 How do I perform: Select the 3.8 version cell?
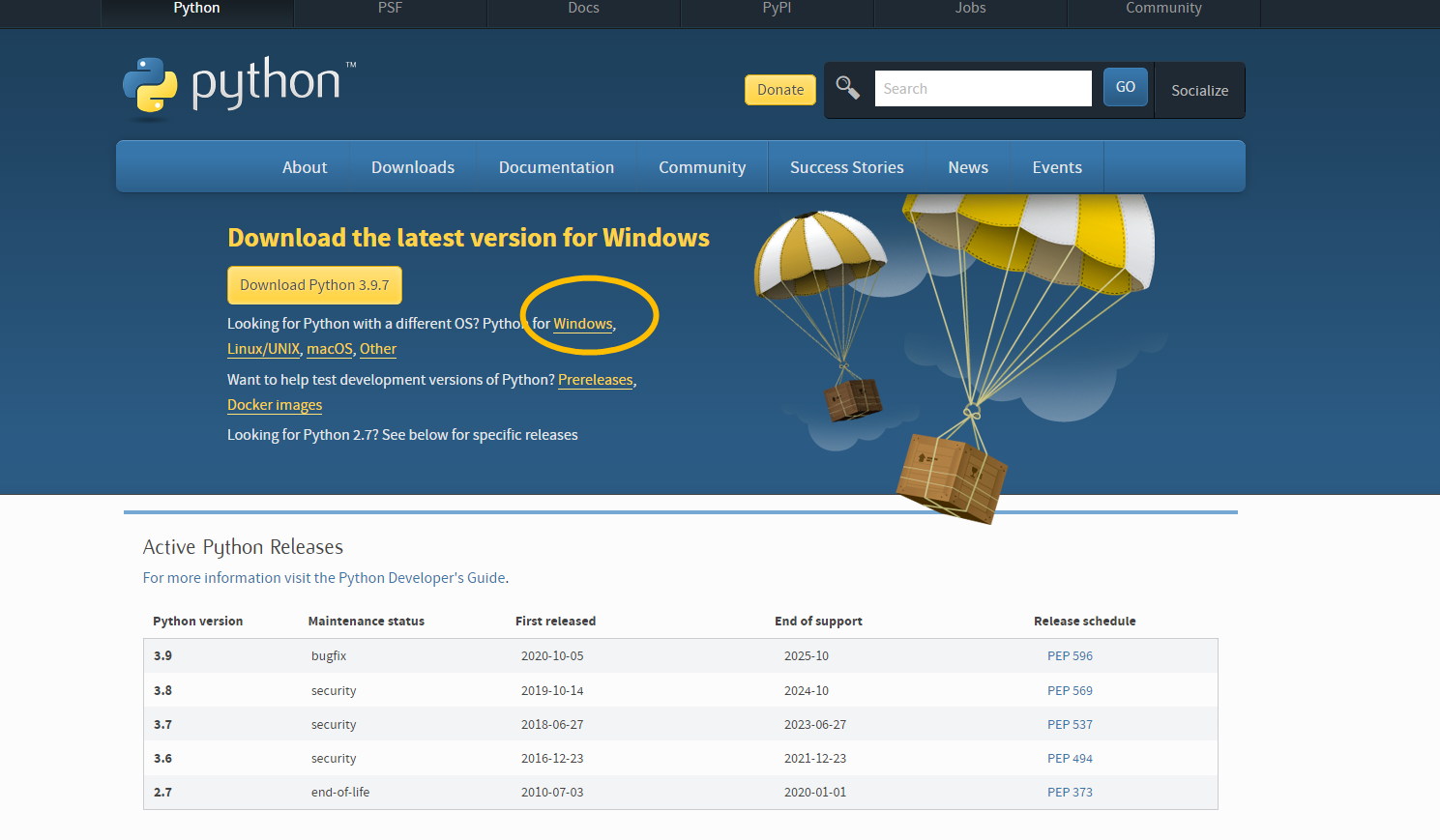(162, 691)
